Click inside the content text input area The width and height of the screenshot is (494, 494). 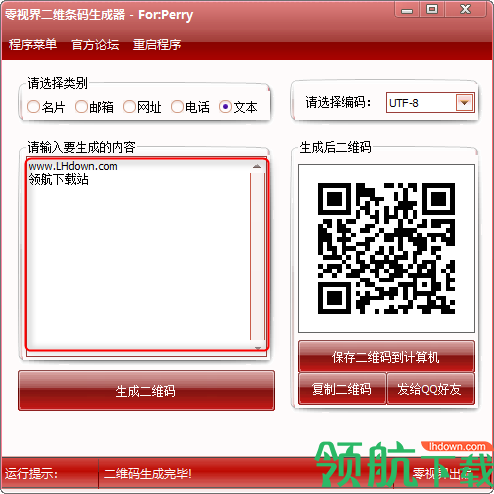click(138, 254)
